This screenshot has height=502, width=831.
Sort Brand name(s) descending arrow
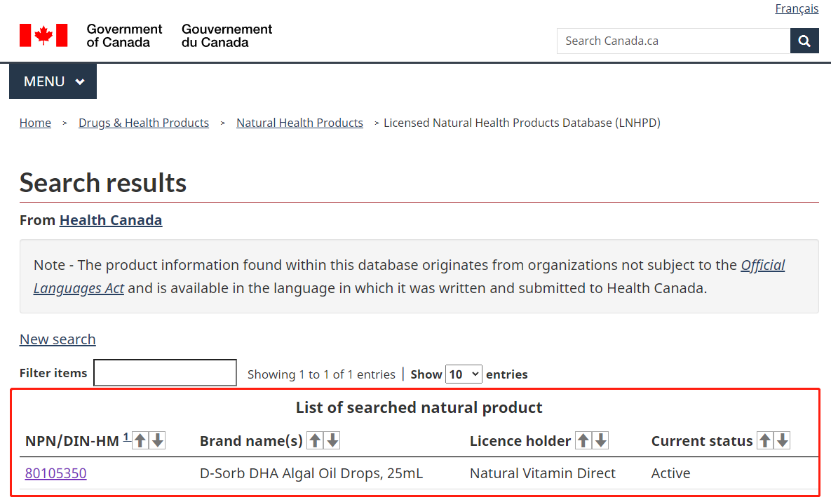[332, 441]
